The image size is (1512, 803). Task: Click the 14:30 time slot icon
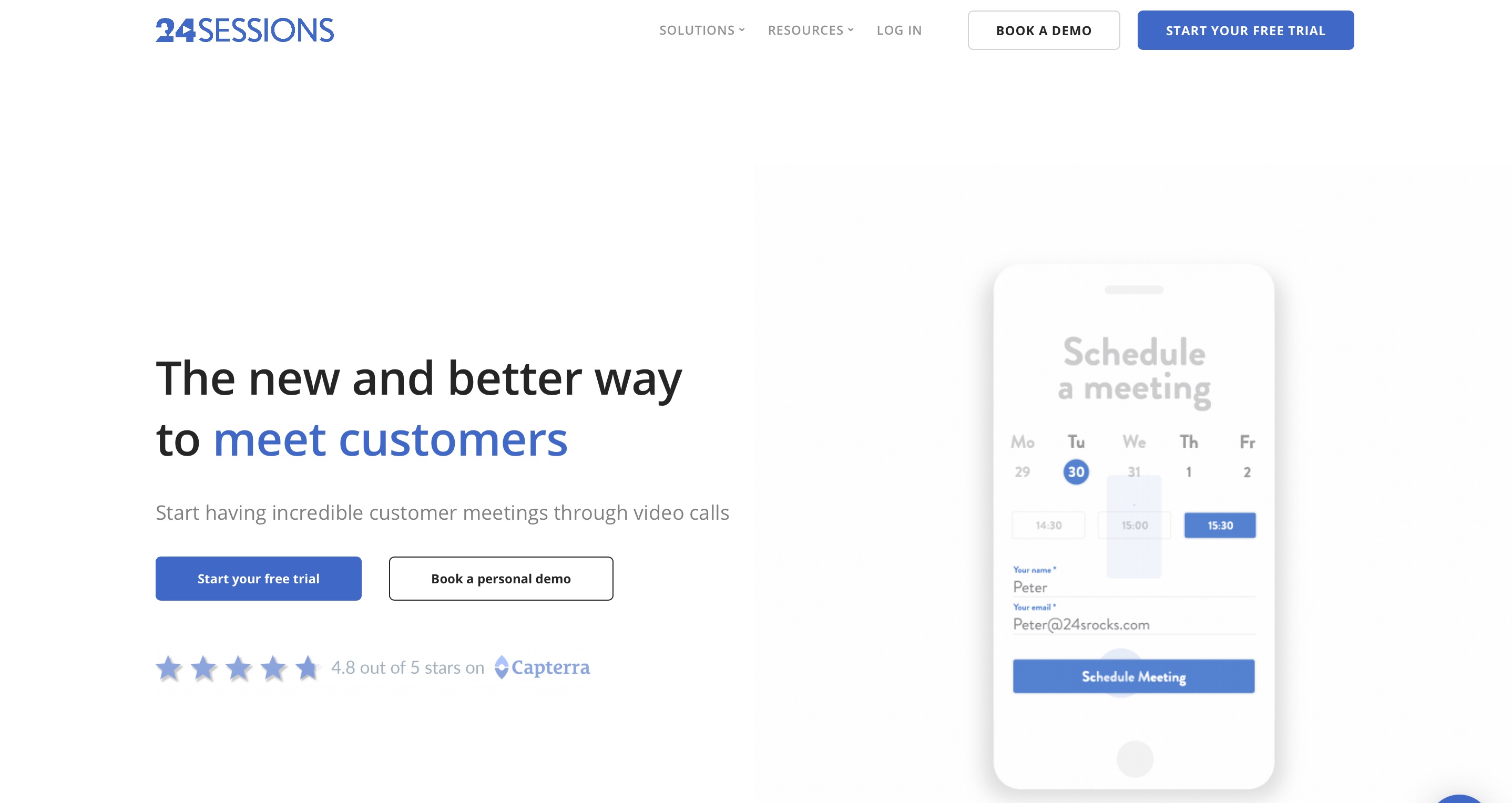coord(1050,524)
